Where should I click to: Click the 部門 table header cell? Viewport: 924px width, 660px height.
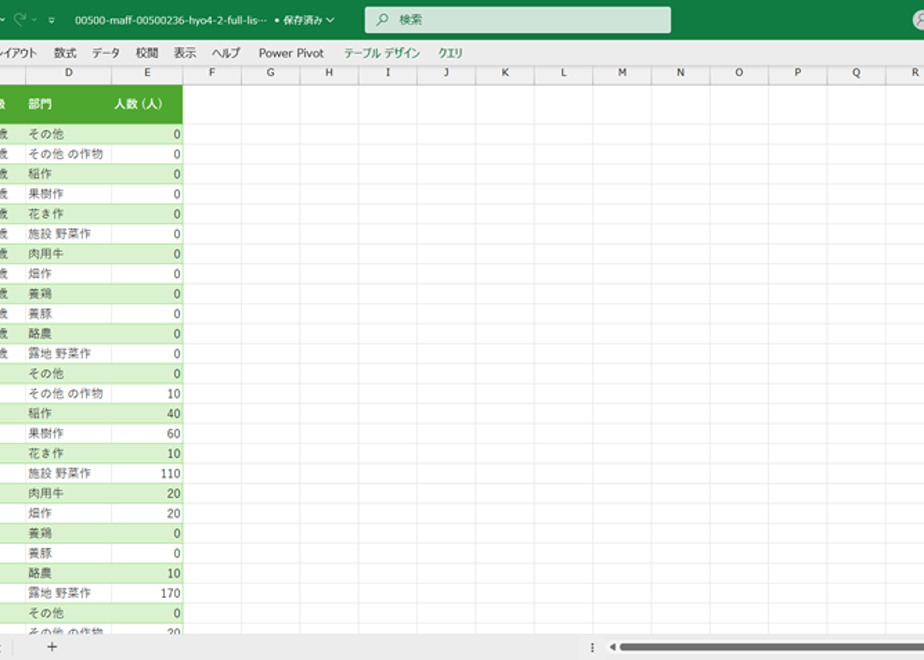69,104
